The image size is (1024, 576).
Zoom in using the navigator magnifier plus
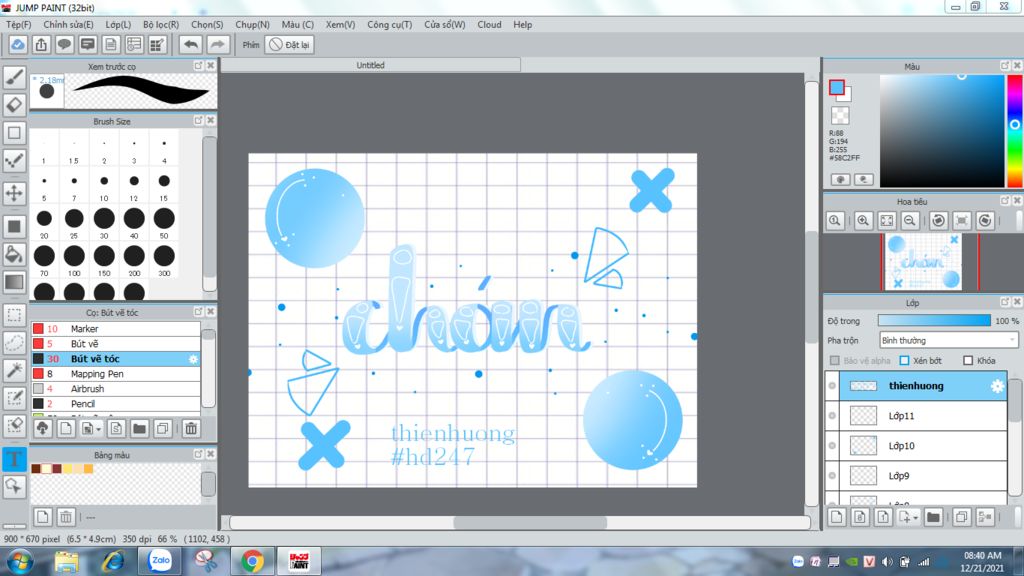coord(863,221)
